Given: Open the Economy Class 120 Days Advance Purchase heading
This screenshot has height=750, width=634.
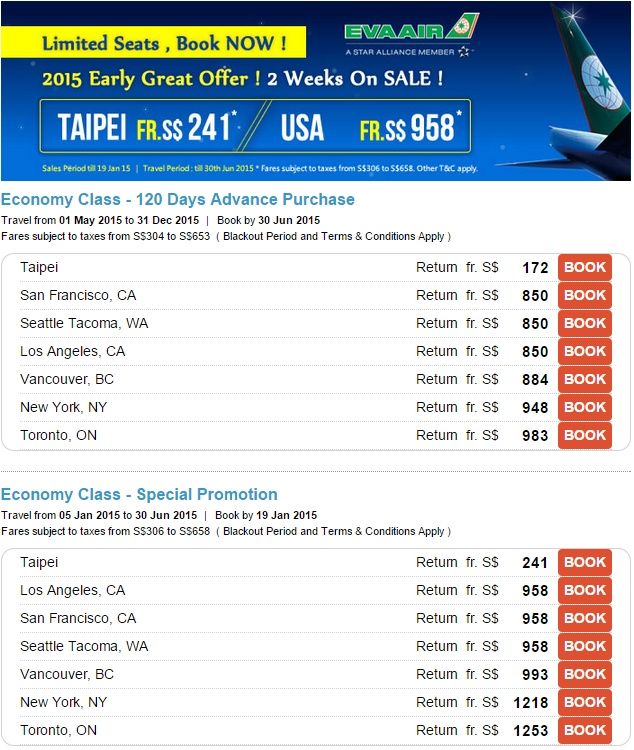Looking at the screenshot, I should click(178, 199).
